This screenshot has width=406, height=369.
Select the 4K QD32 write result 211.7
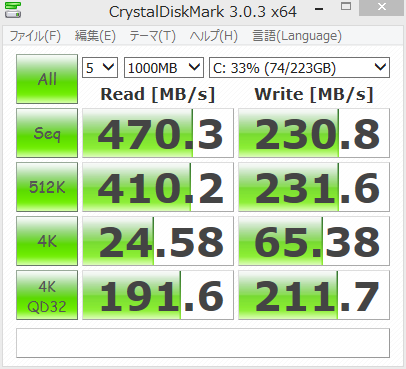coord(314,295)
